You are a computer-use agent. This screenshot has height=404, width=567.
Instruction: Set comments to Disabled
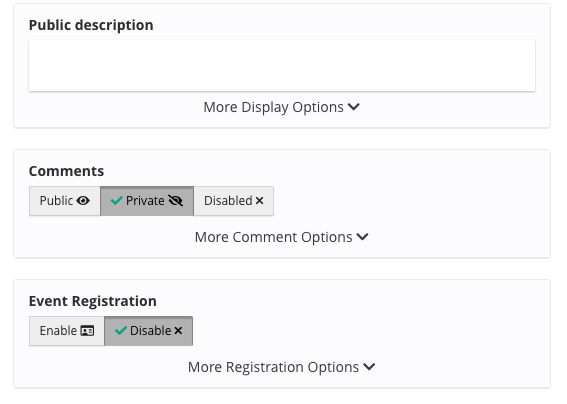click(234, 201)
